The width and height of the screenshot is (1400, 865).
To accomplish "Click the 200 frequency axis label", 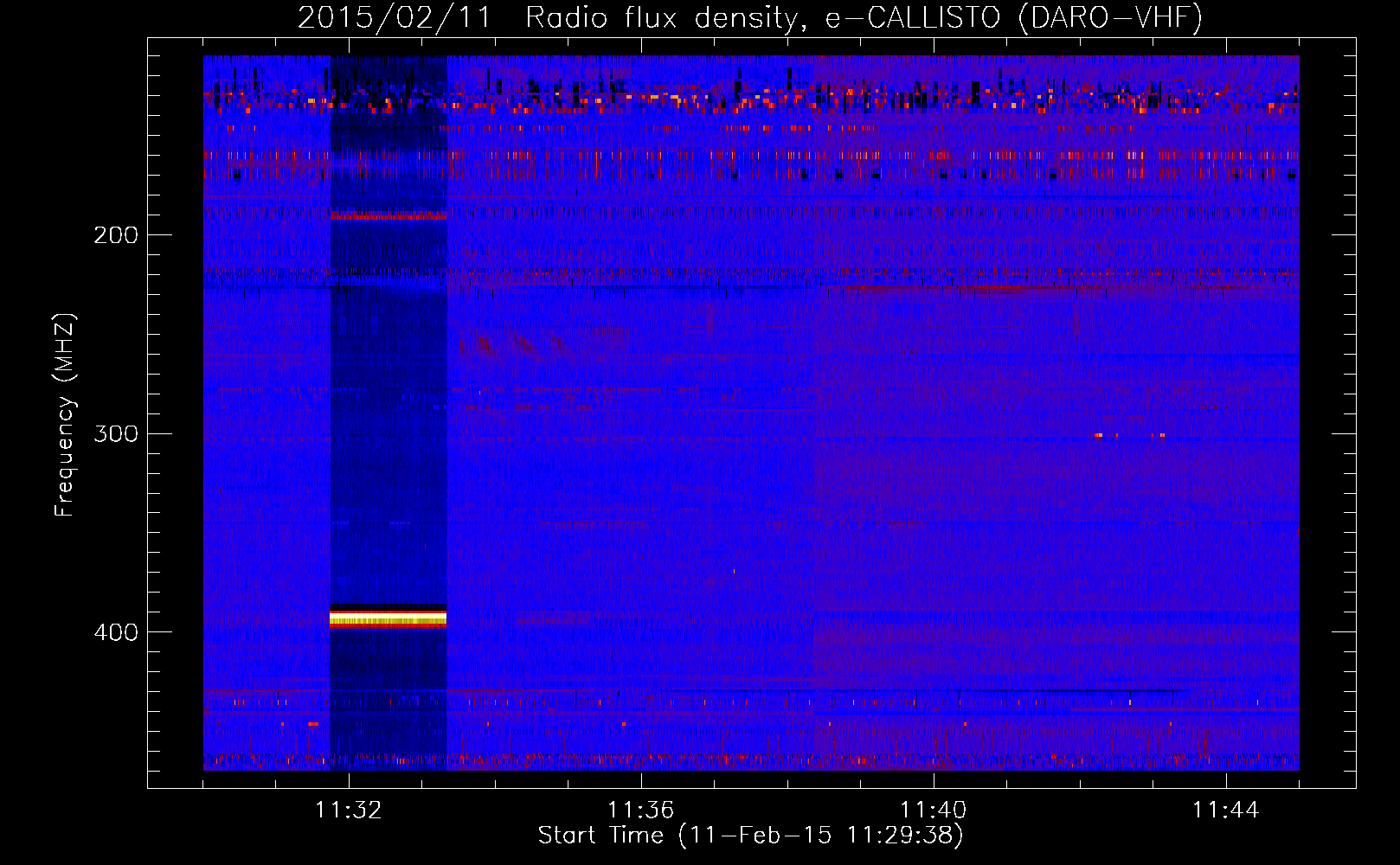I will pyautogui.click(x=116, y=235).
